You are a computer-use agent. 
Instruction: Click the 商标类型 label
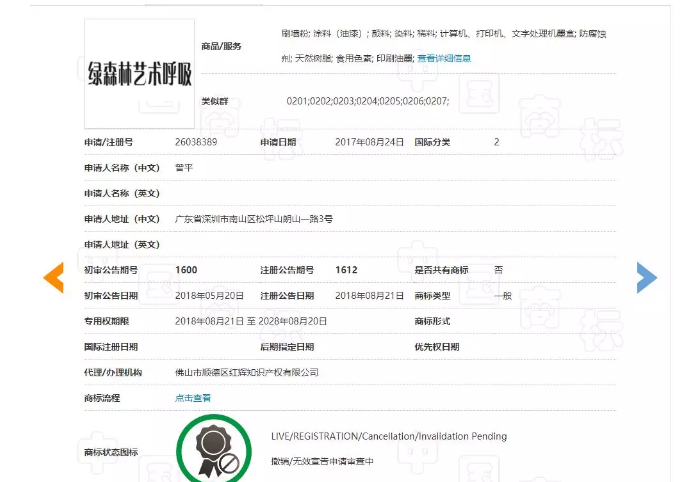tap(432, 296)
